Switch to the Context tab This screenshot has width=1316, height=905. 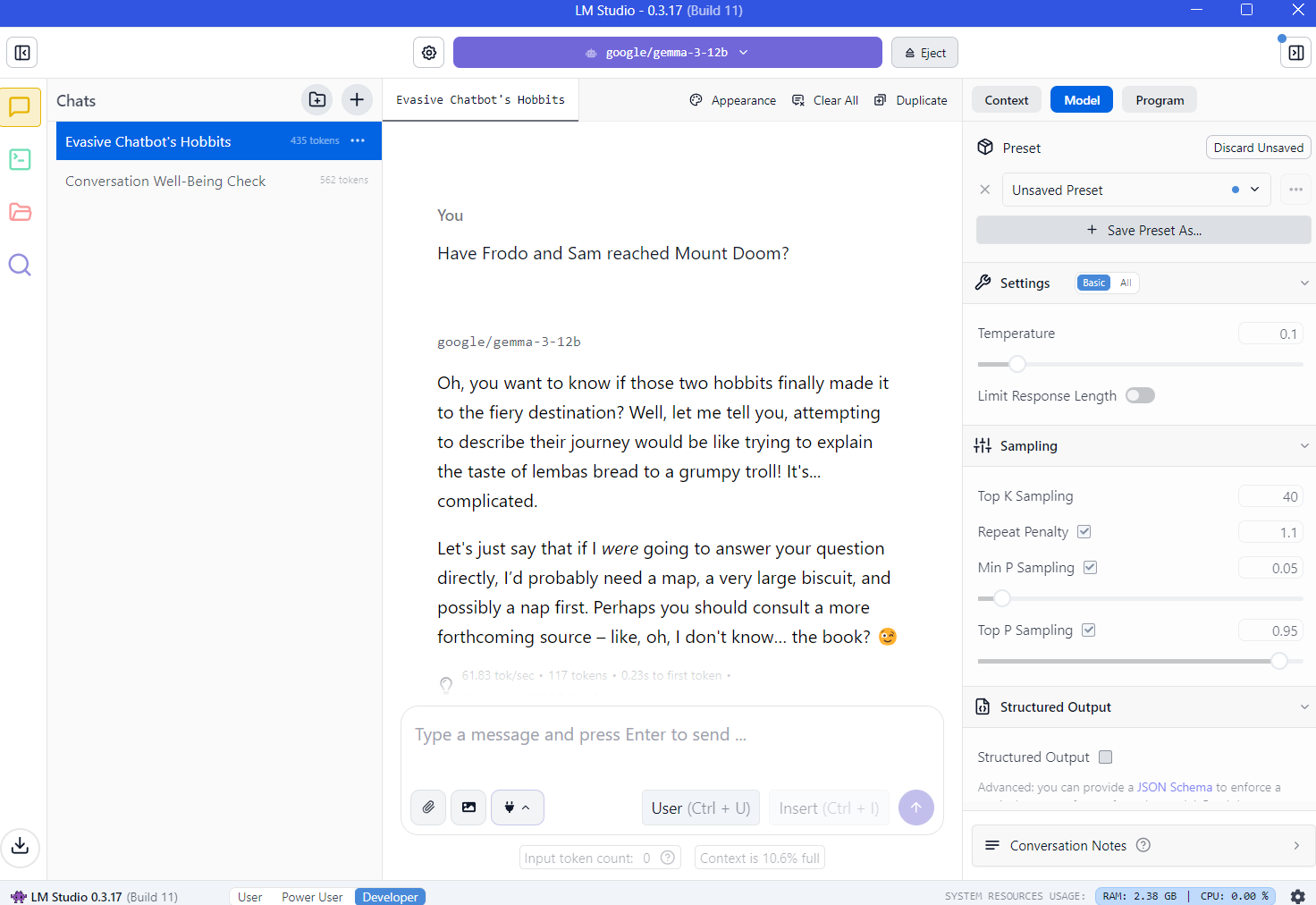point(1007,100)
